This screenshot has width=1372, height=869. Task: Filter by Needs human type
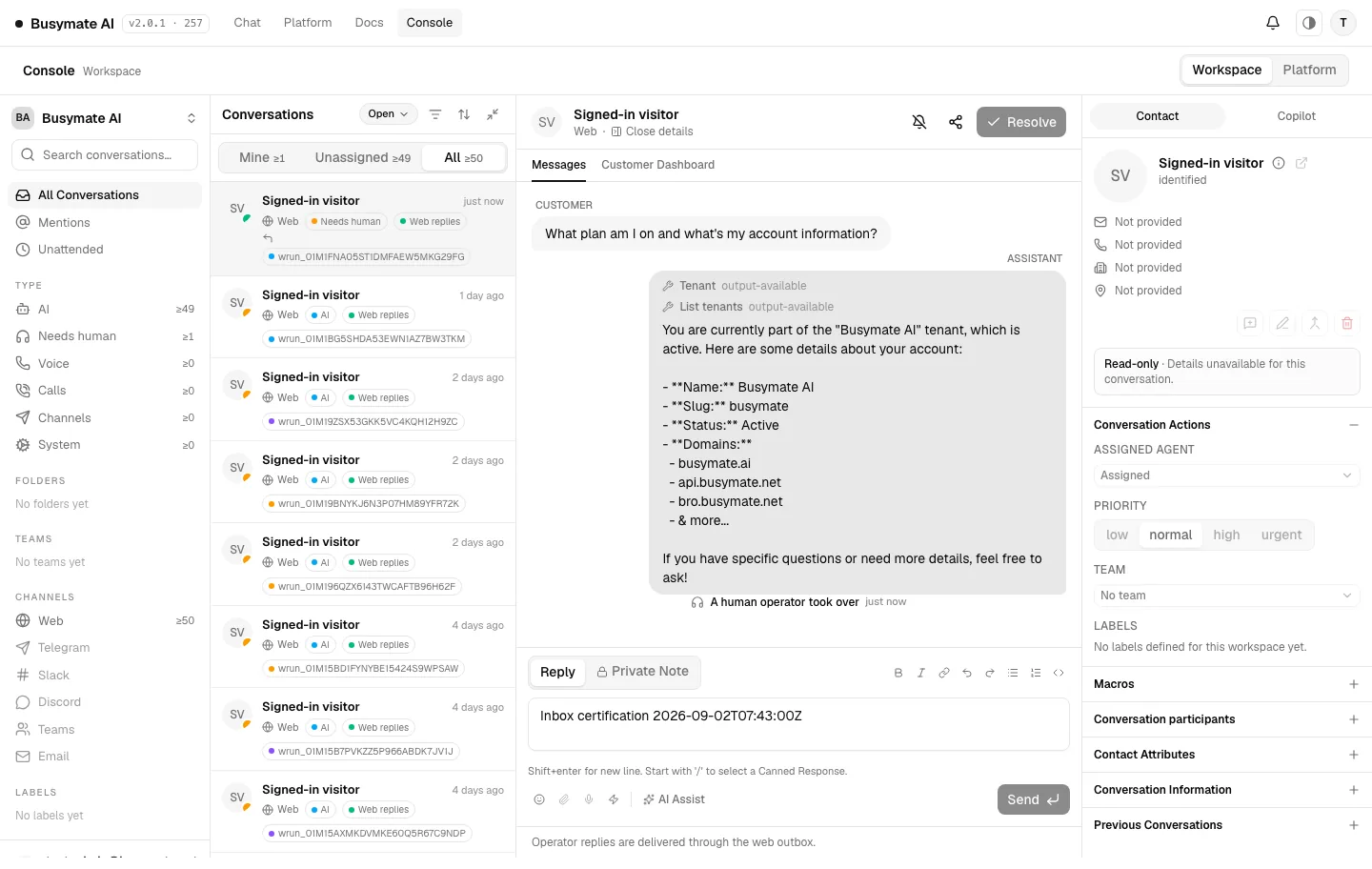105,336
